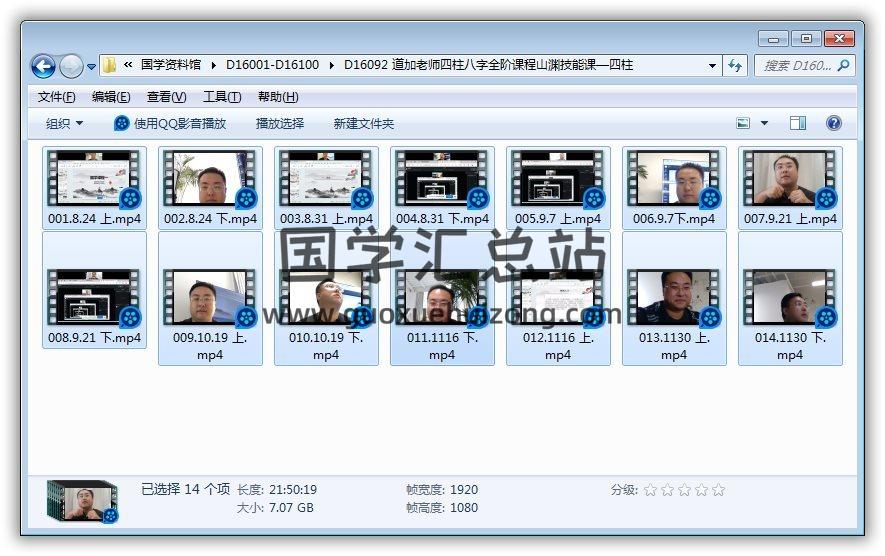Open the 工具(T) menu
Viewport: 885px width, 556px height.
222,97
